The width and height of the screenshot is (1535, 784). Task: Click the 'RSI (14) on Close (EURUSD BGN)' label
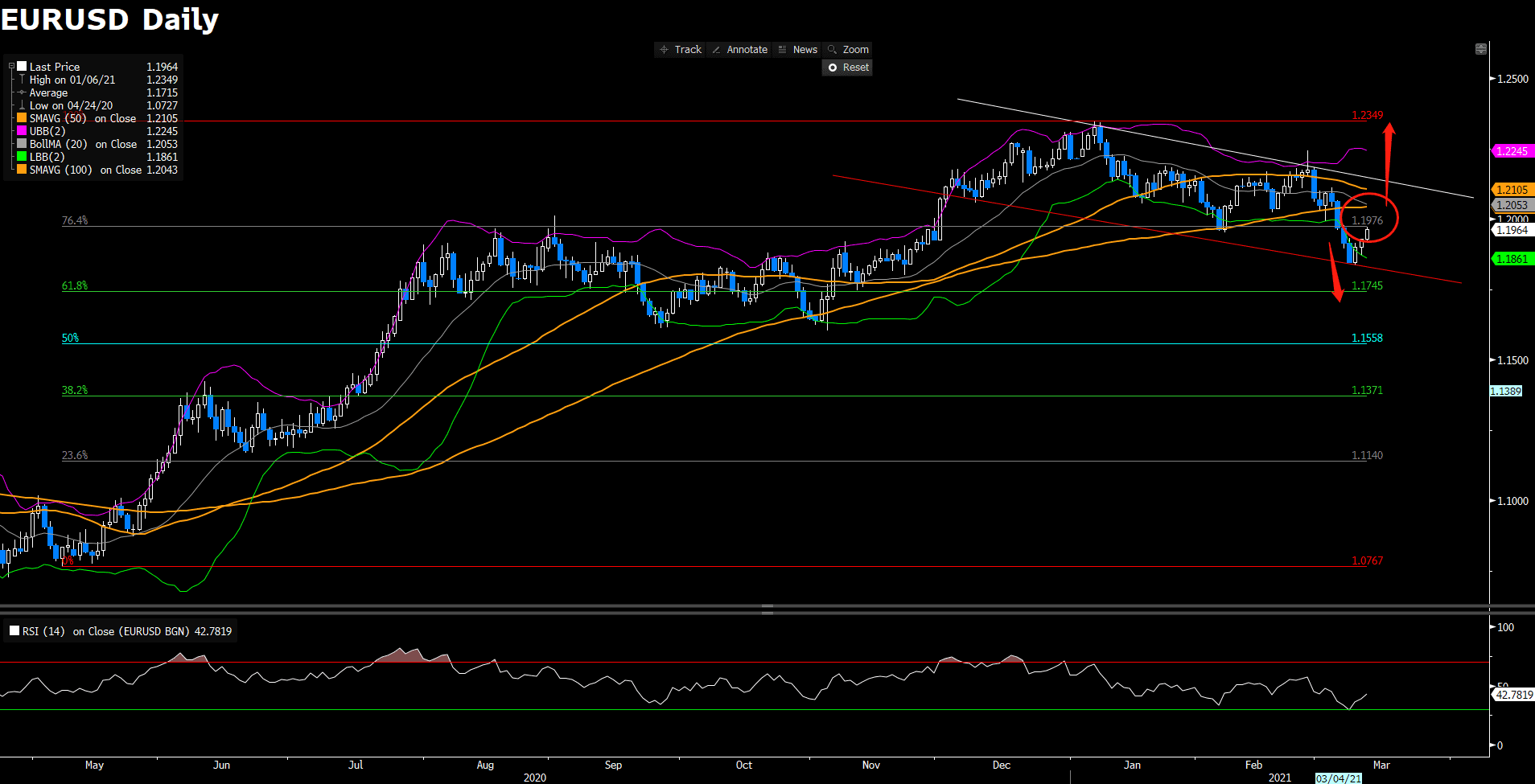tap(106, 631)
